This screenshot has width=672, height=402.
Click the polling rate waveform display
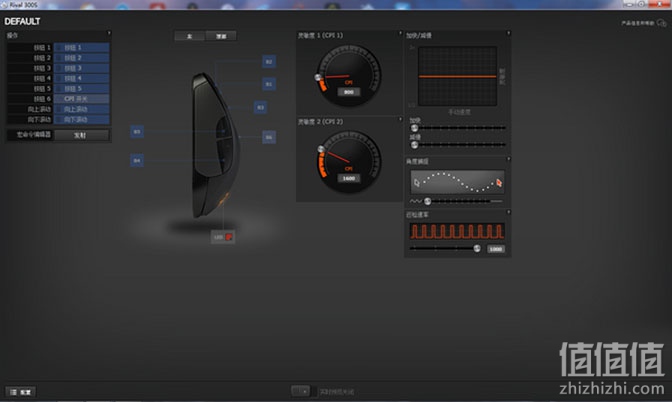coord(457,231)
